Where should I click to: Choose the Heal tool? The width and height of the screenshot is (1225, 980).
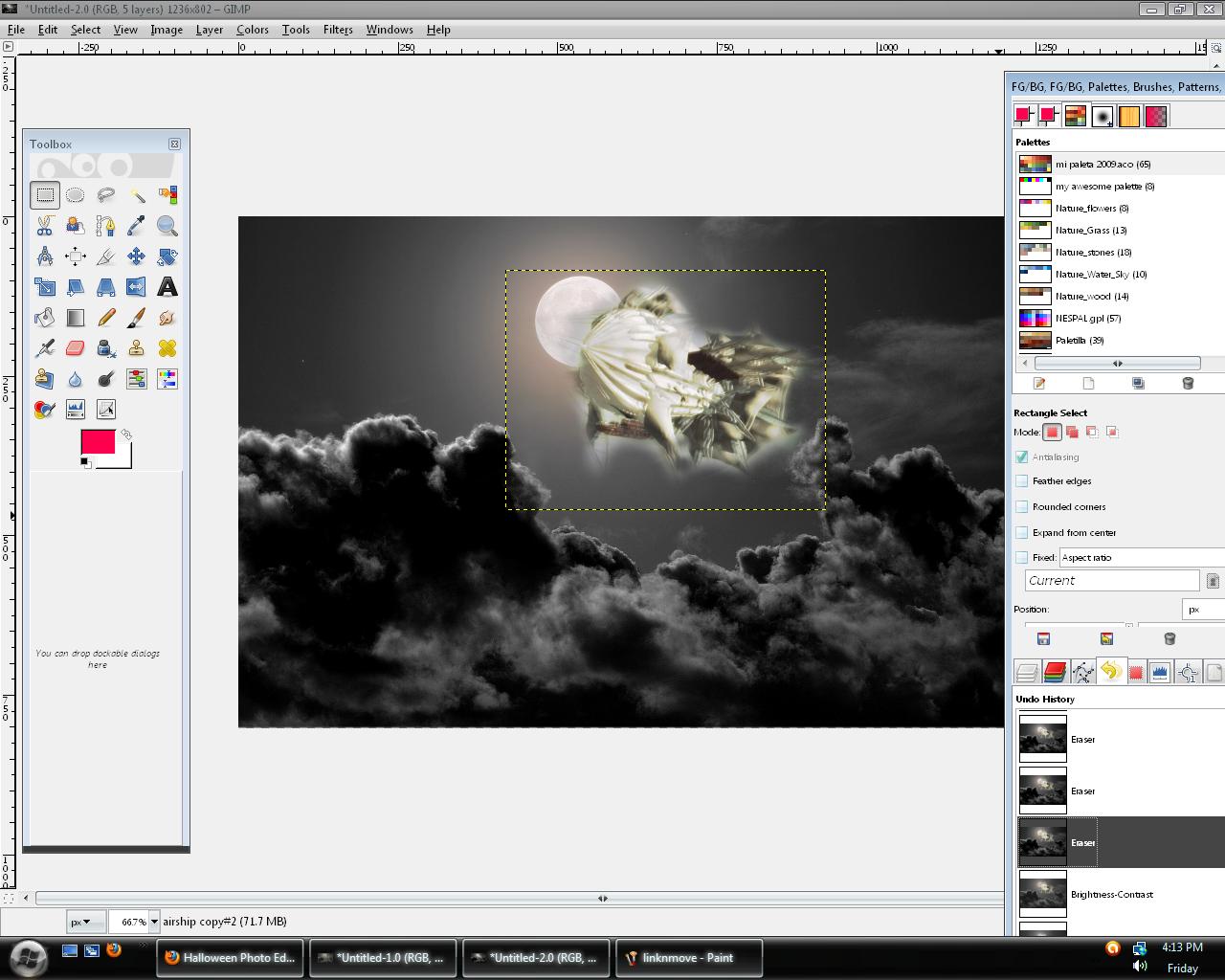[167, 348]
